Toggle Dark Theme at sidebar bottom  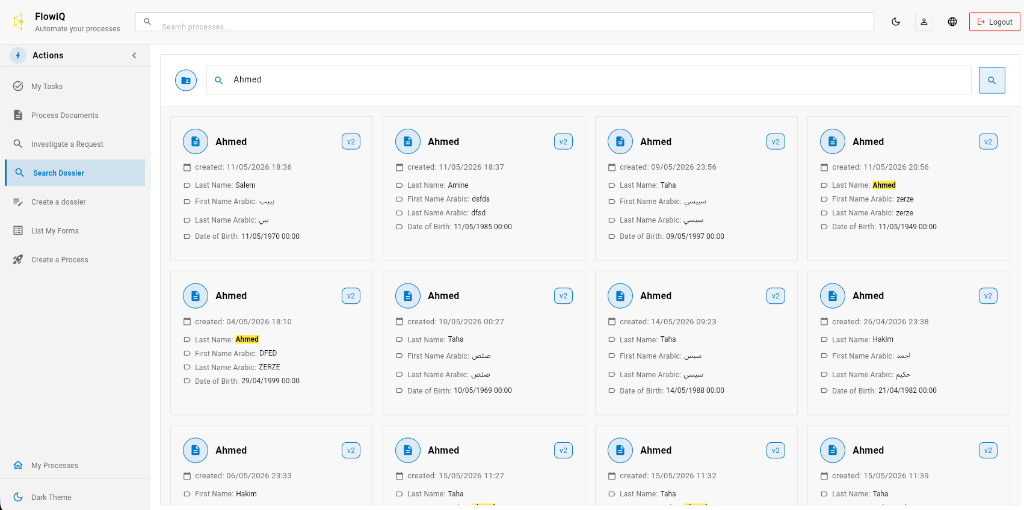tap(75, 497)
